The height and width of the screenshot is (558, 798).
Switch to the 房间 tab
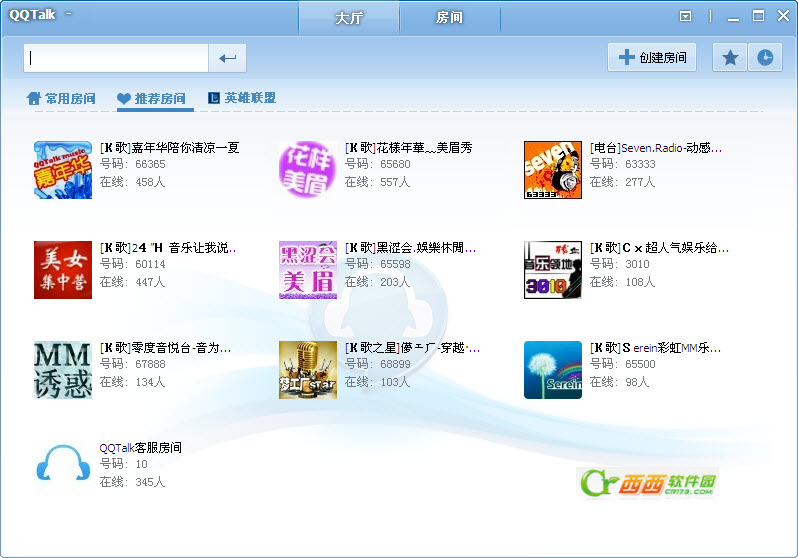tap(449, 18)
